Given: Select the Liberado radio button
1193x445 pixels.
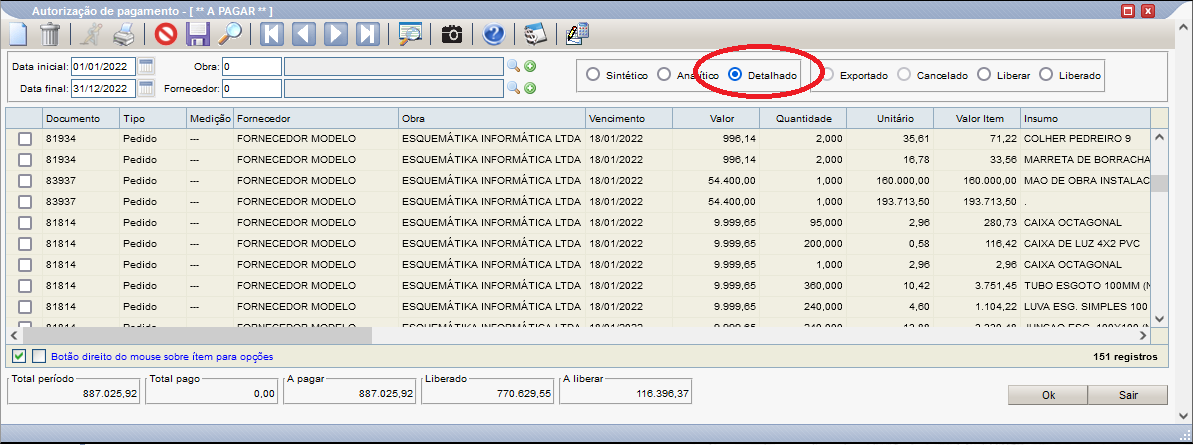Looking at the screenshot, I should click(1046, 75).
